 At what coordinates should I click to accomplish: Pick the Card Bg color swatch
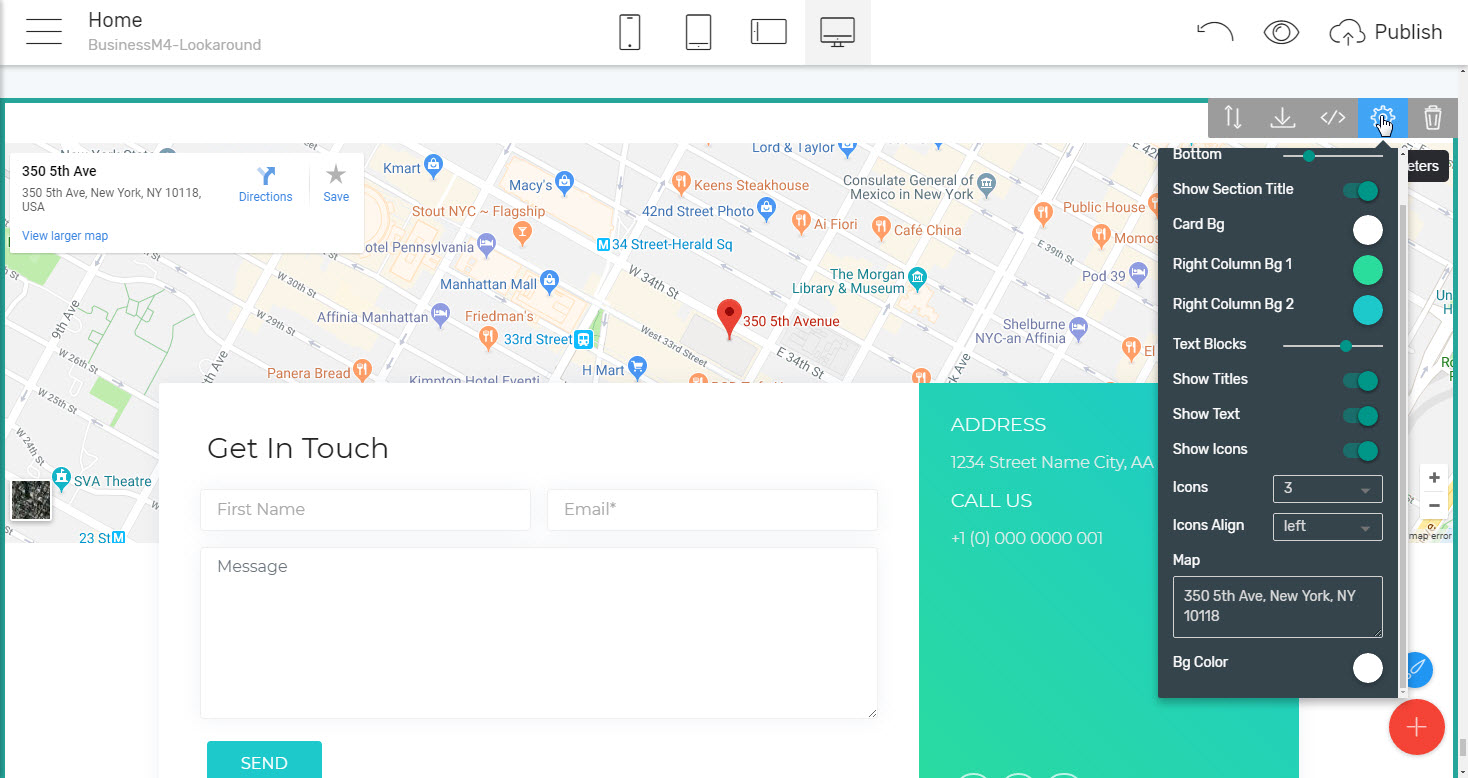(1367, 230)
